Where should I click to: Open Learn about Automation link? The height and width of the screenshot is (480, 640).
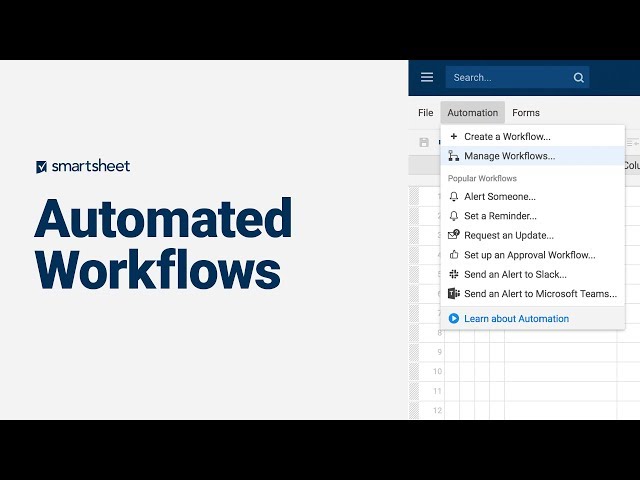pyautogui.click(x=516, y=318)
